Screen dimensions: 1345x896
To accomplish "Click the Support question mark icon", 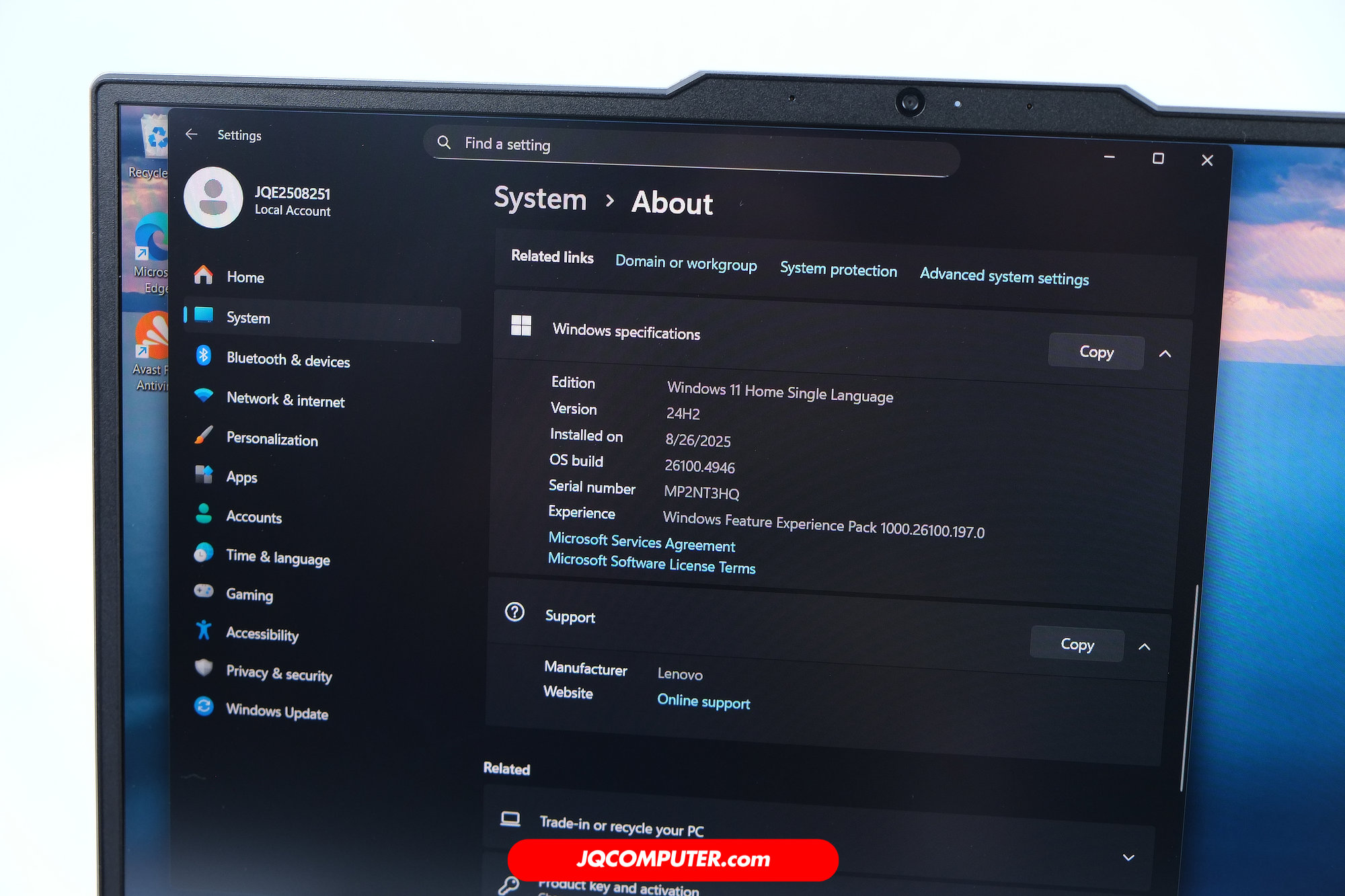I will (514, 612).
